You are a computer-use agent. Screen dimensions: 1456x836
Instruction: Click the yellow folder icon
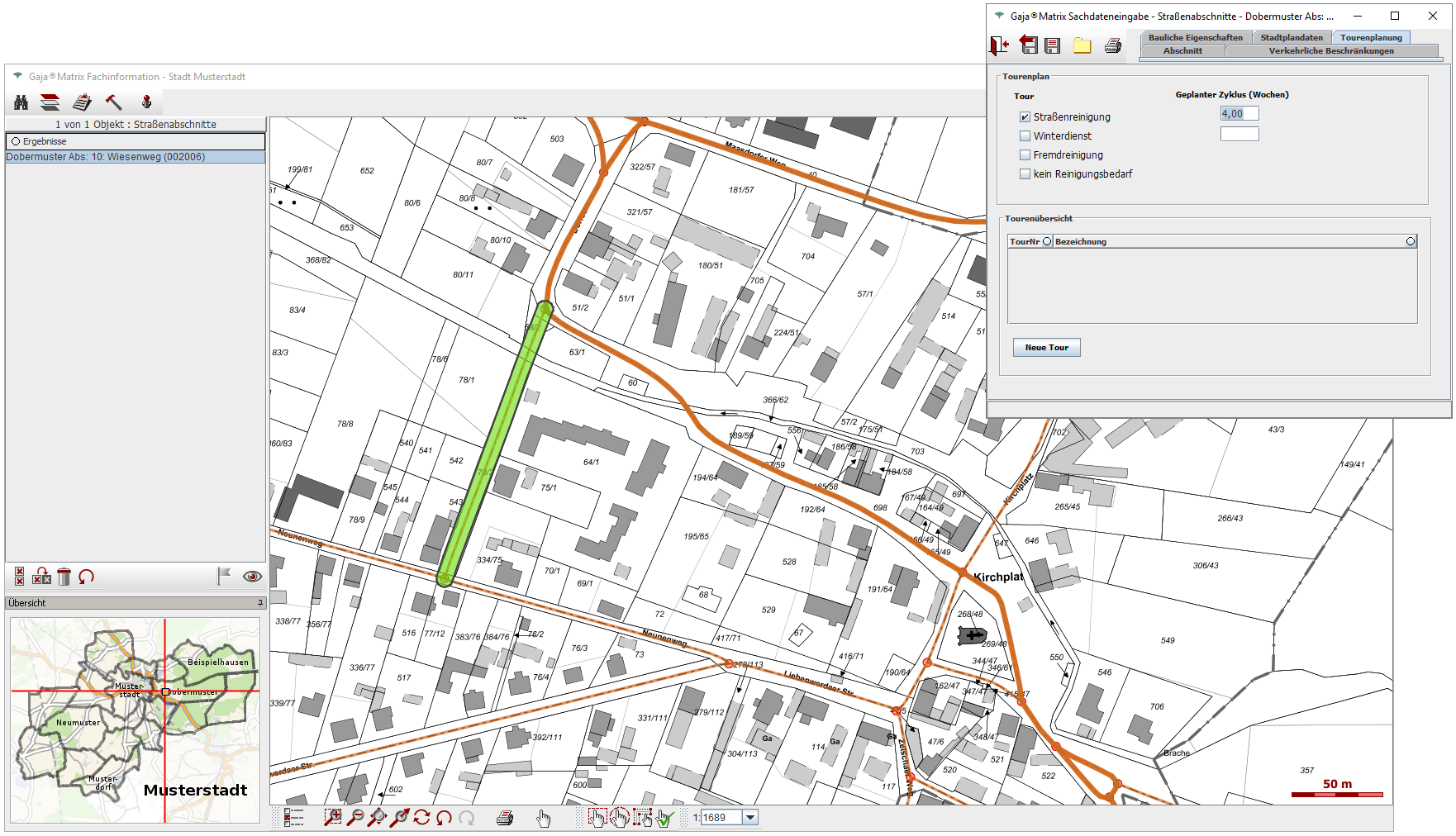[x=1082, y=46]
